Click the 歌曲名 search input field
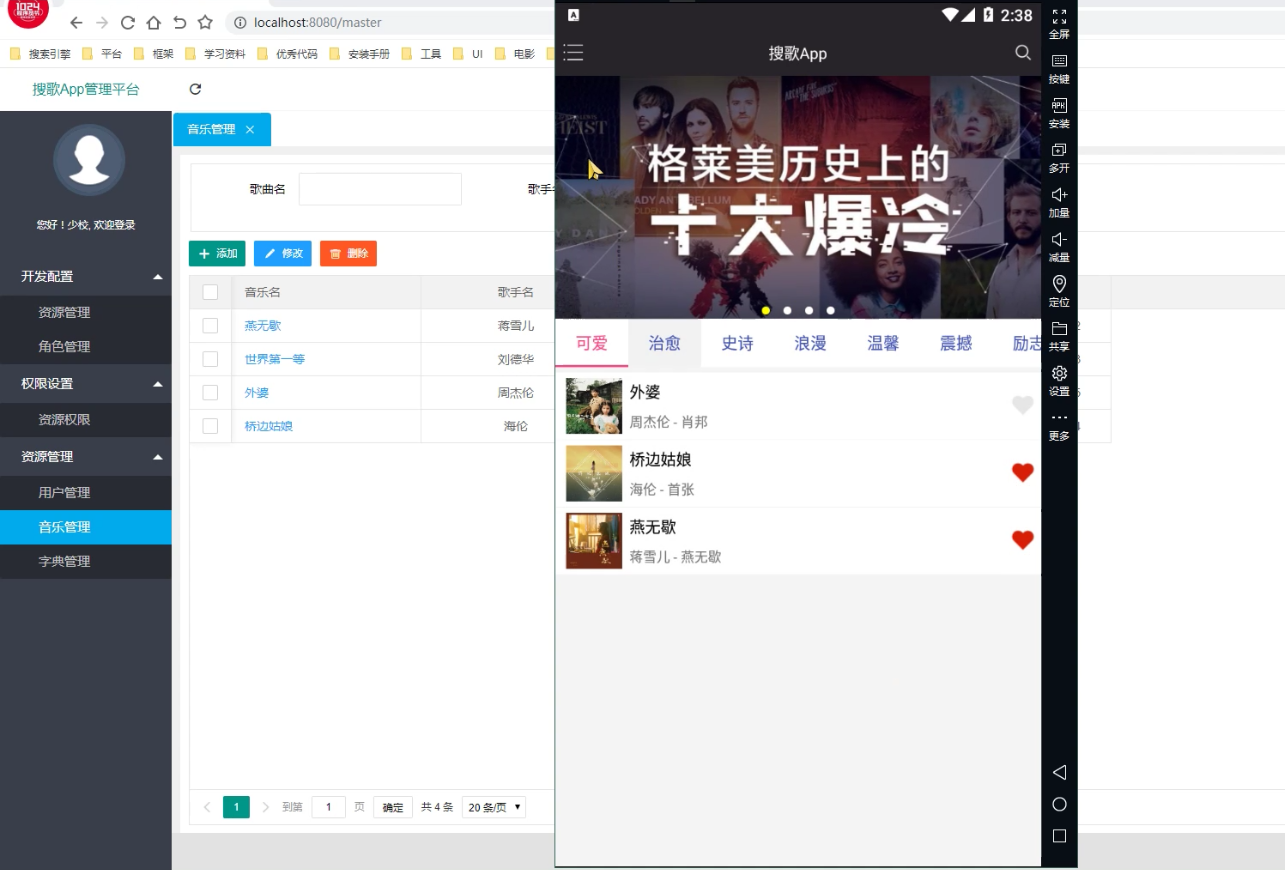The width and height of the screenshot is (1285, 870). [380, 189]
